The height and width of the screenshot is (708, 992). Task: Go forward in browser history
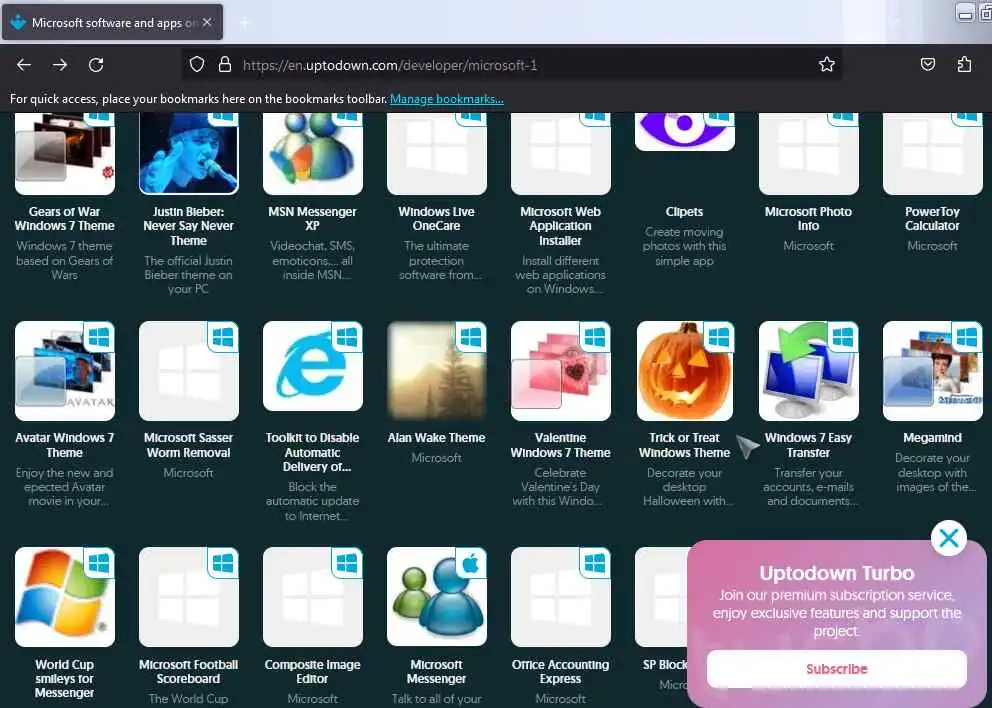(x=60, y=65)
